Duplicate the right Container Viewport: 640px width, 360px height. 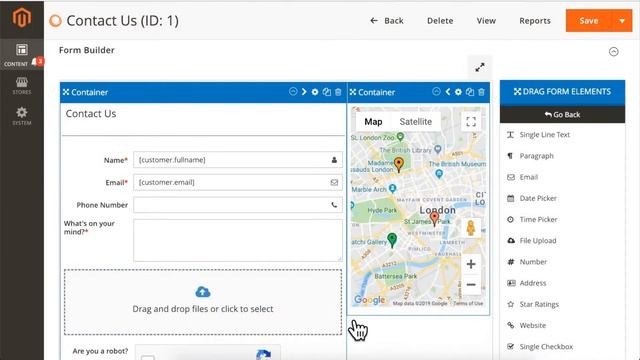(470, 92)
